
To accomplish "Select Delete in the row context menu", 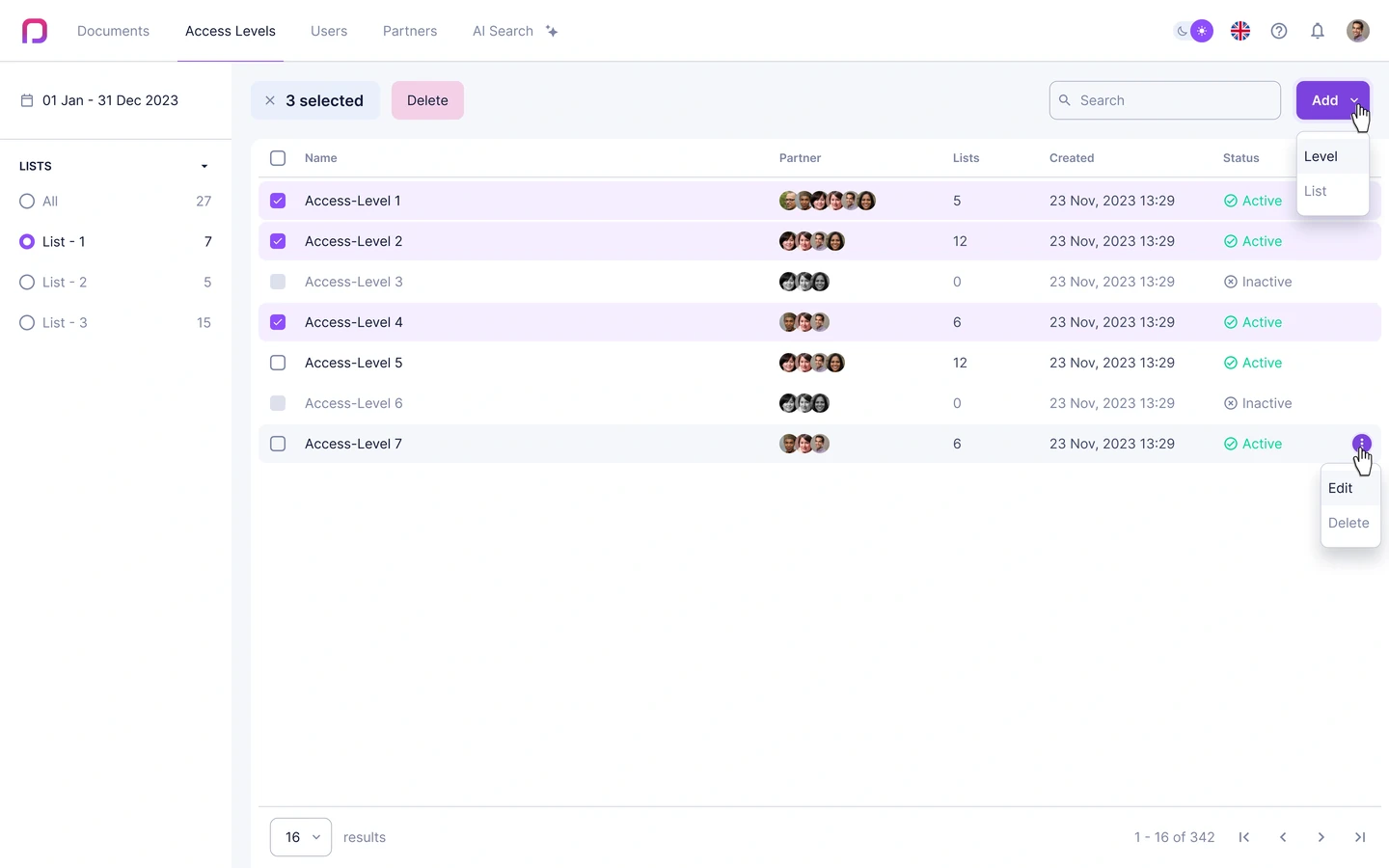I will (x=1350, y=523).
